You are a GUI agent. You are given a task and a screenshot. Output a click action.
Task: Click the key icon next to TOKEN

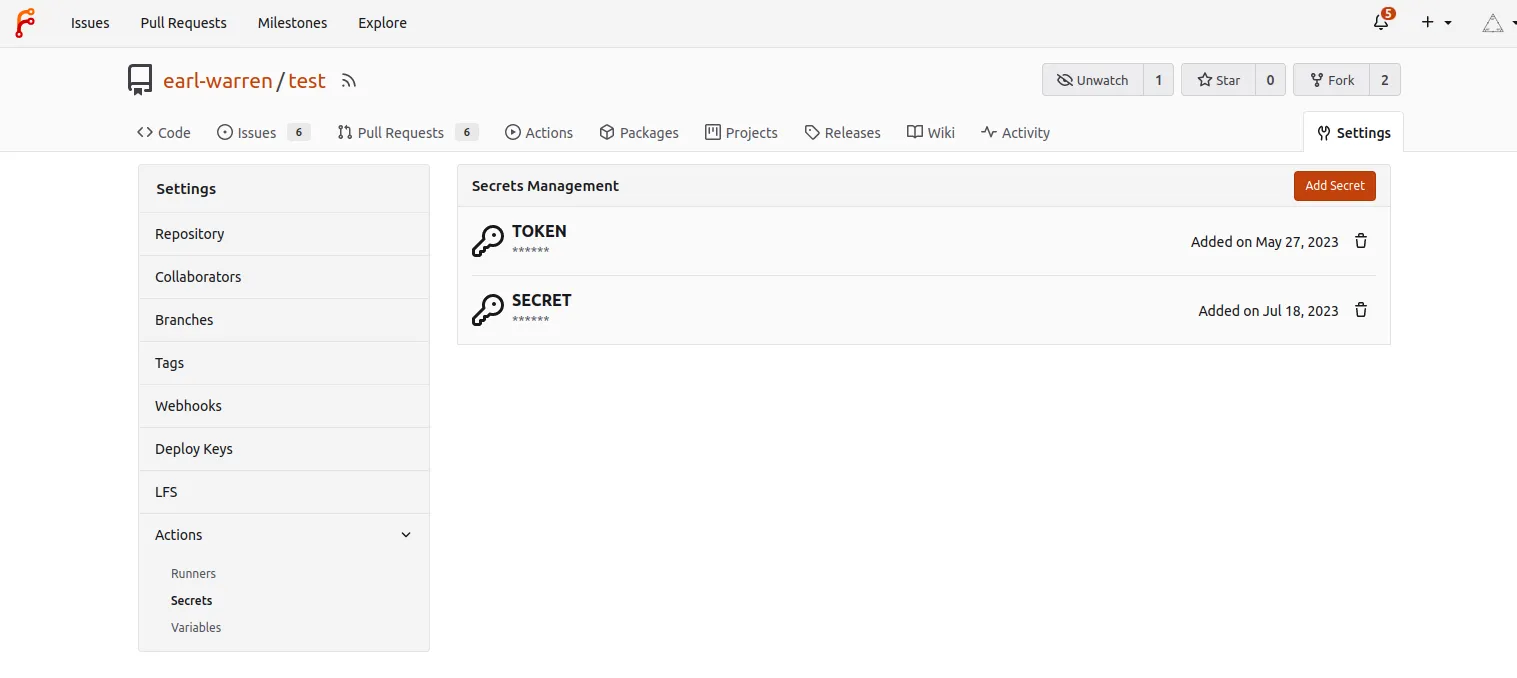click(x=487, y=241)
